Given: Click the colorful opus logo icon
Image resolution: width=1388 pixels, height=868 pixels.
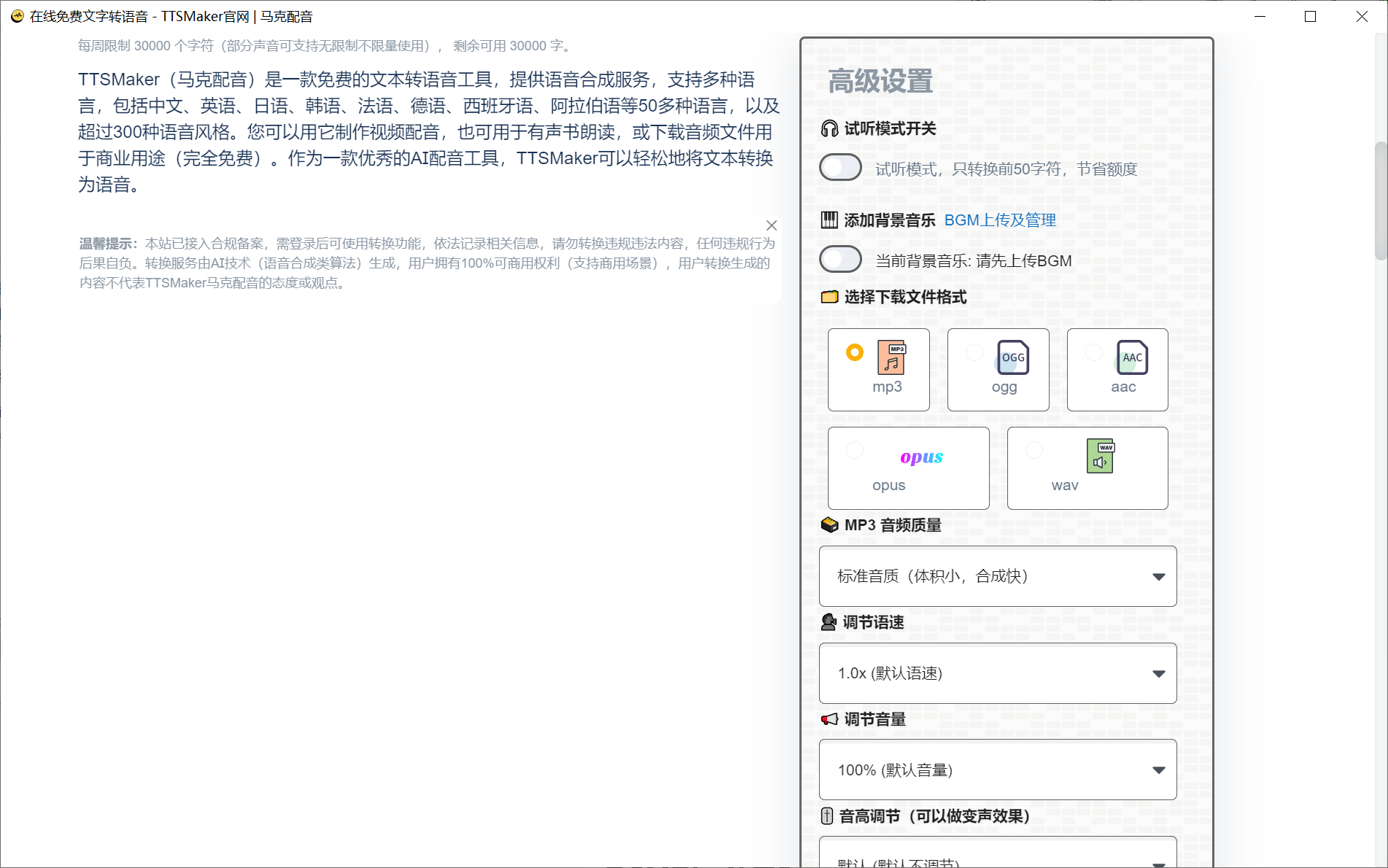Looking at the screenshot, I should (921, 457).
